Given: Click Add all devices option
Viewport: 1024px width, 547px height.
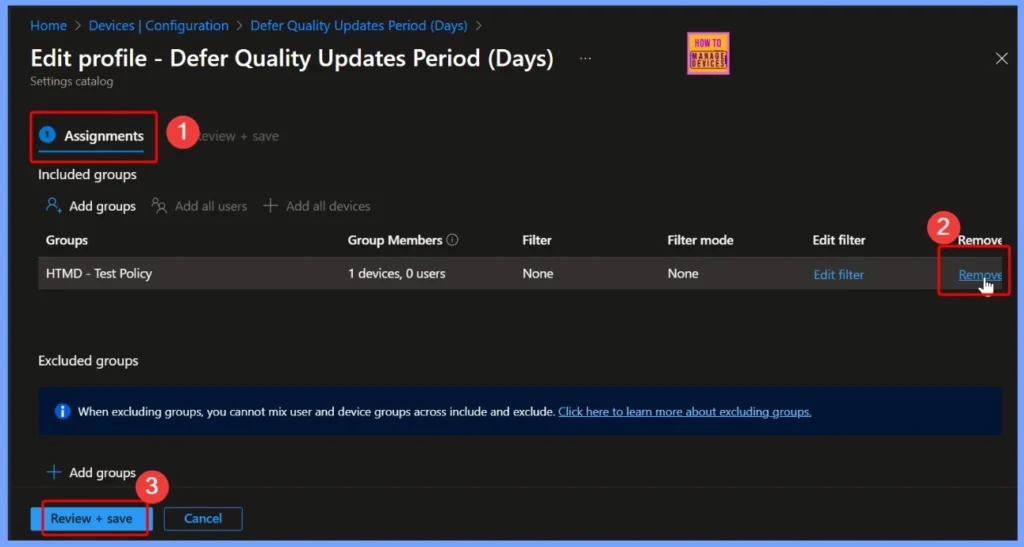Looking at the screenshot, I should pyautogui.click(x=317, y=206).
